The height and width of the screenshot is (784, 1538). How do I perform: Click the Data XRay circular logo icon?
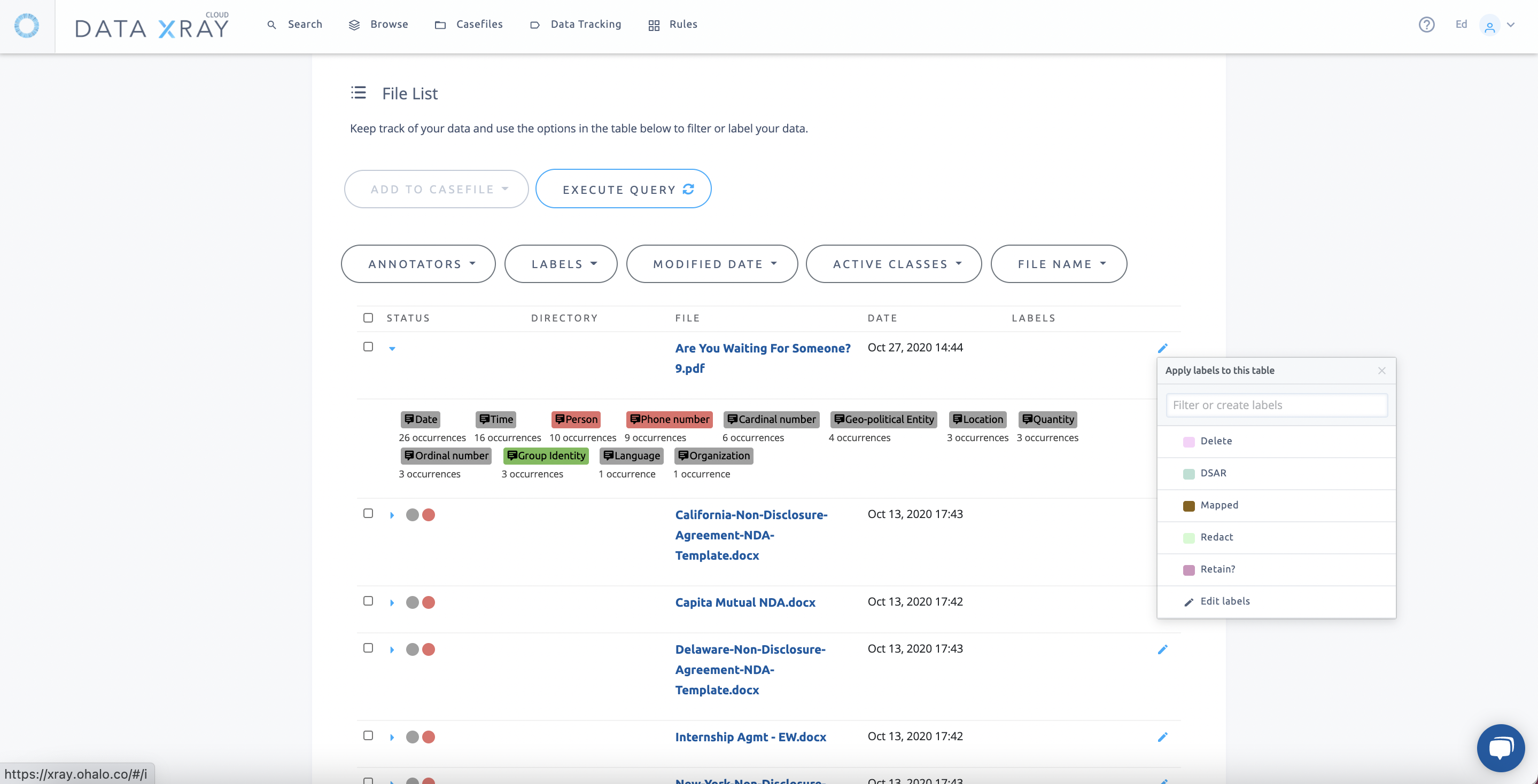tap(27, 26)
